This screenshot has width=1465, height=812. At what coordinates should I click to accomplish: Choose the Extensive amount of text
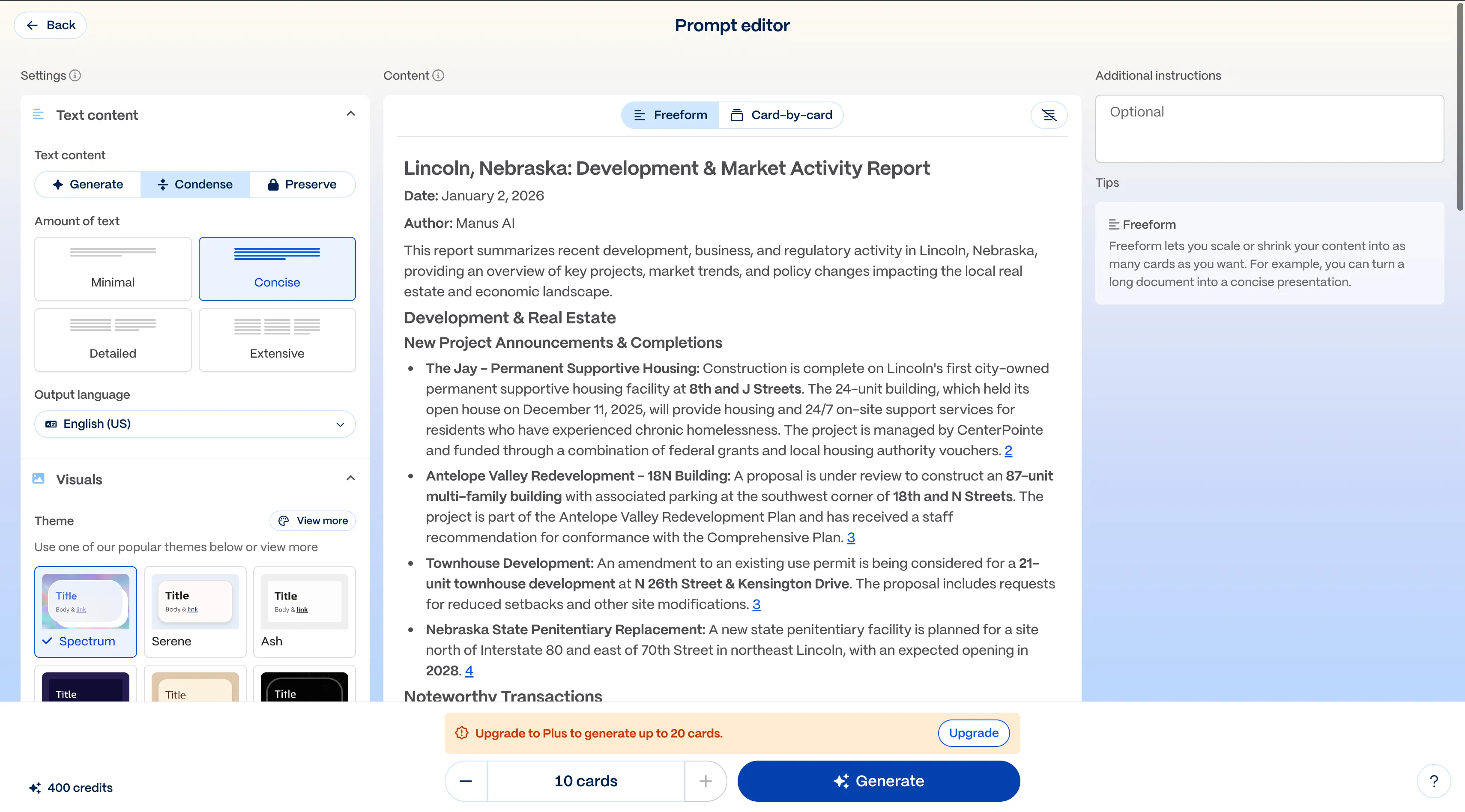277,340
